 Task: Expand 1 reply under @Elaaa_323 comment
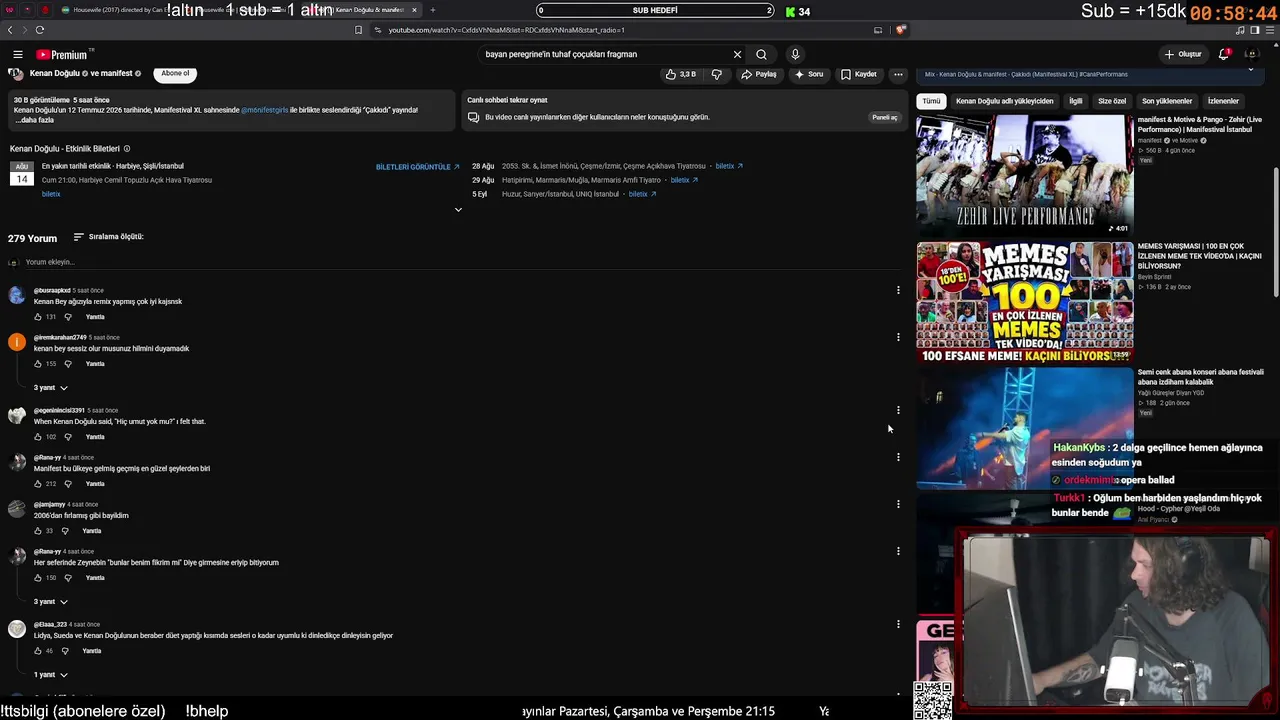pos(51,675)
